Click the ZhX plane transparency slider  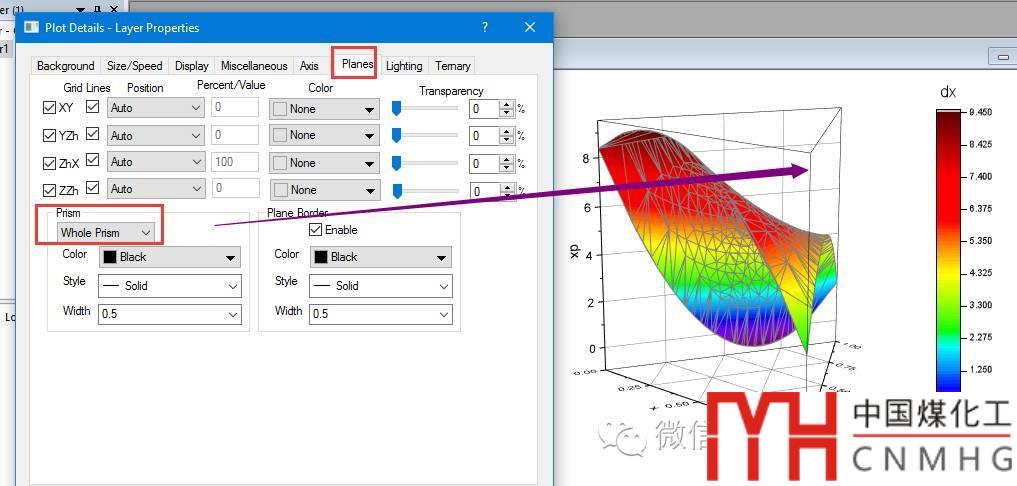(x=424, y=162)
